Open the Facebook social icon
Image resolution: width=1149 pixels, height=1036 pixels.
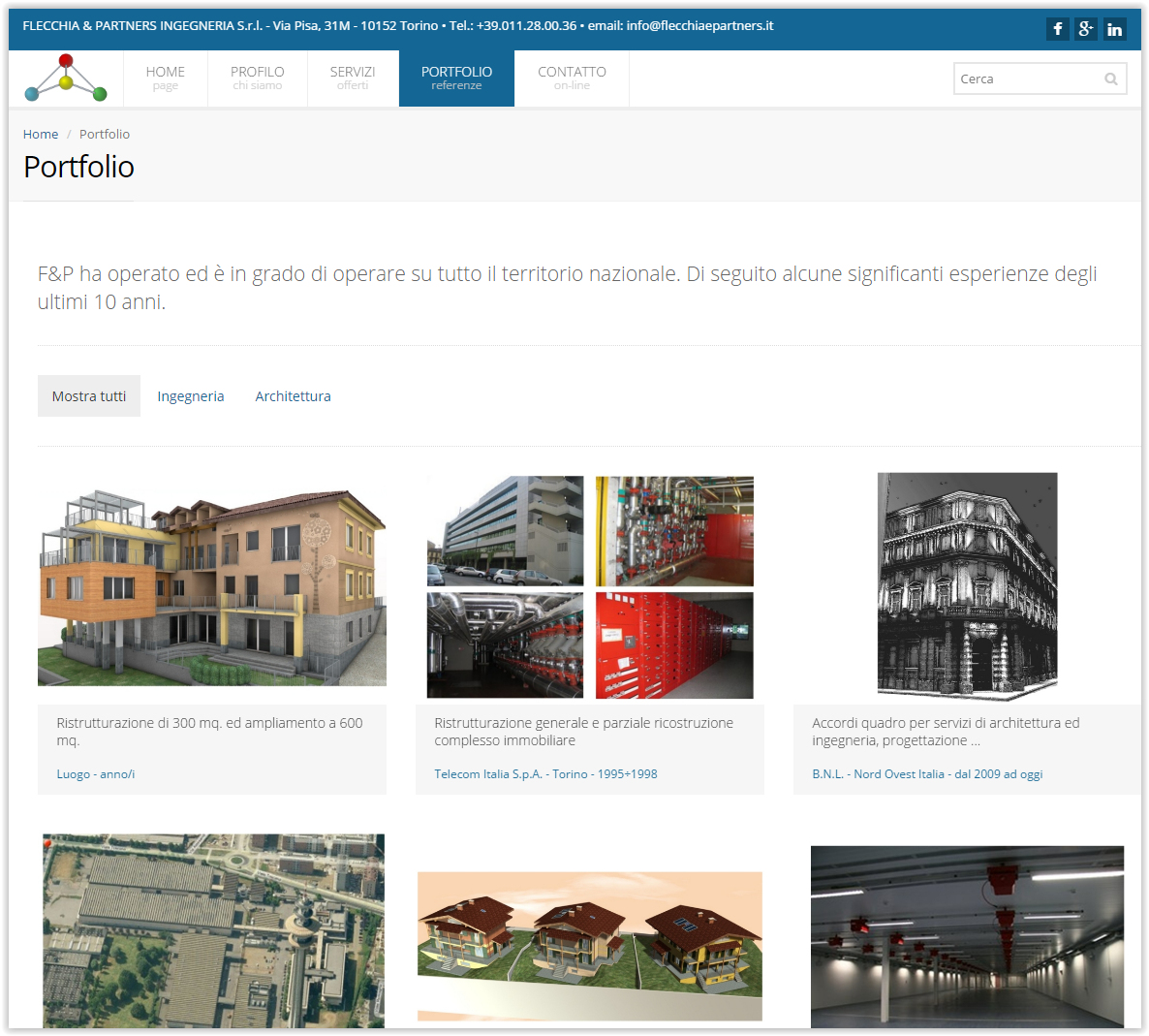(1057, 29)
